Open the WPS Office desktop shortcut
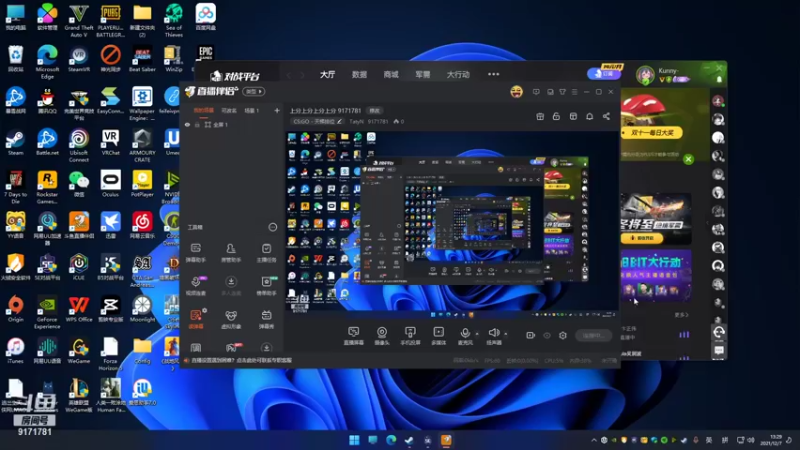 (x=79, y=309)
